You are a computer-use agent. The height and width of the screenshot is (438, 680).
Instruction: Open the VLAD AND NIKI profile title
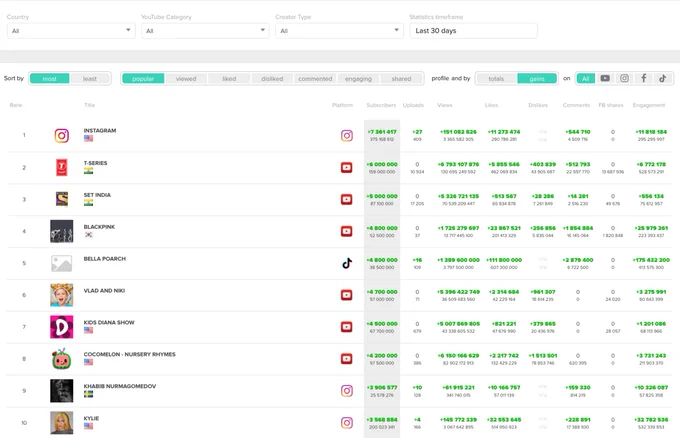click(104, 291)
